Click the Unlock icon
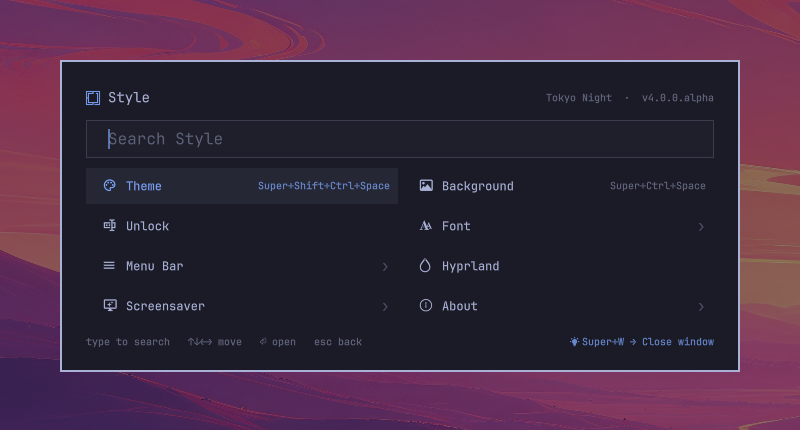Image resolution: width=800 pixels, height=430 pixels. [x=109, y=225]
